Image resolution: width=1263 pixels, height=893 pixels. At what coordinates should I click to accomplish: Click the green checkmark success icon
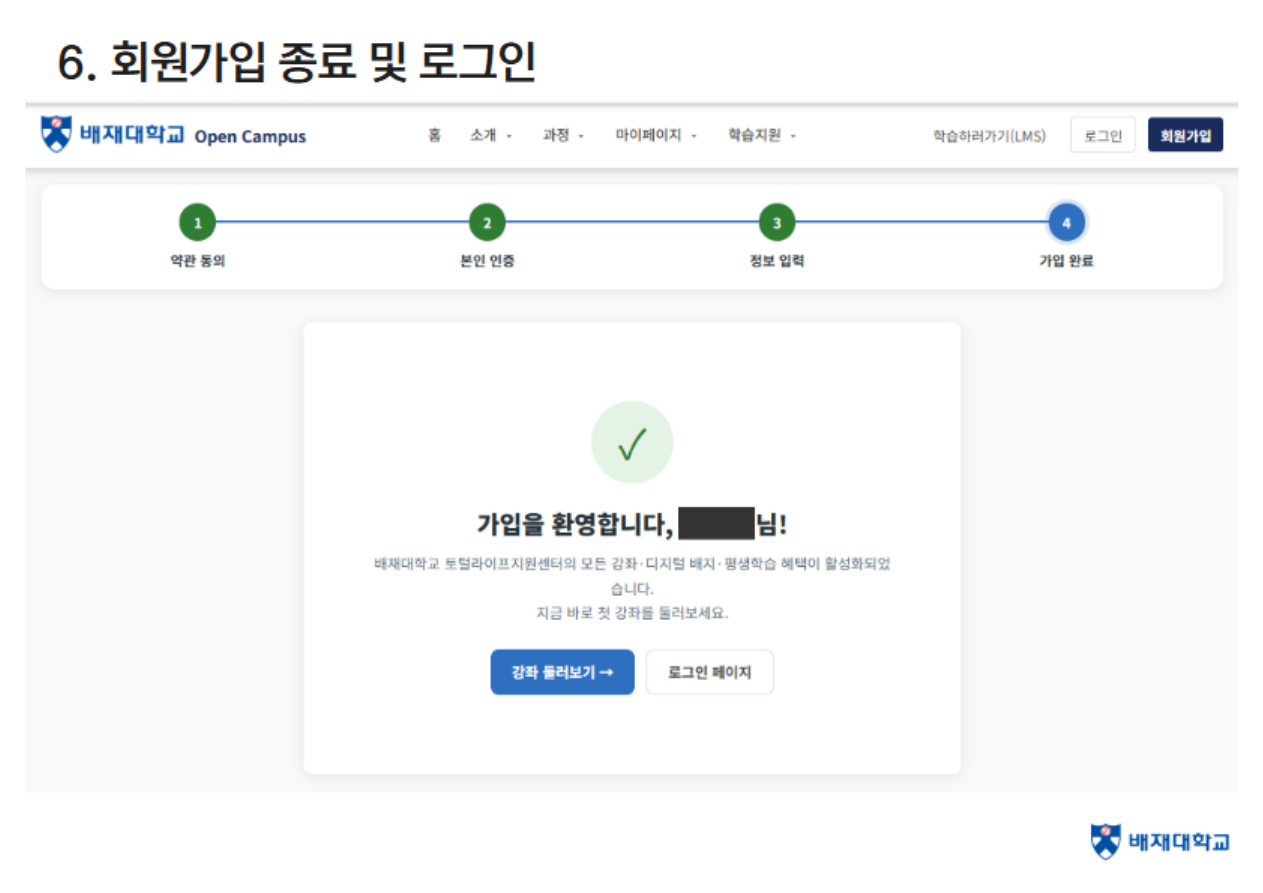click(632, 442)
